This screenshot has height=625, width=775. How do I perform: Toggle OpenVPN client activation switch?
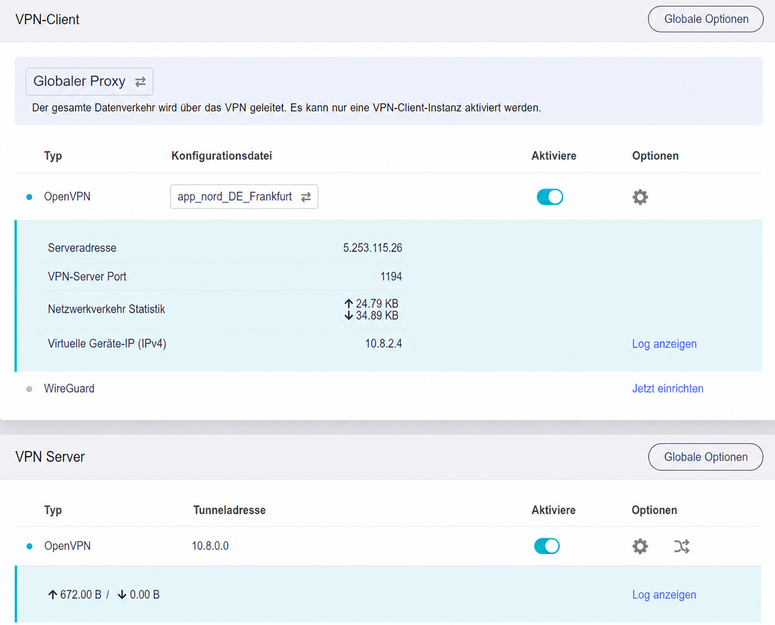pyautogui.click(x=550, y=197)
